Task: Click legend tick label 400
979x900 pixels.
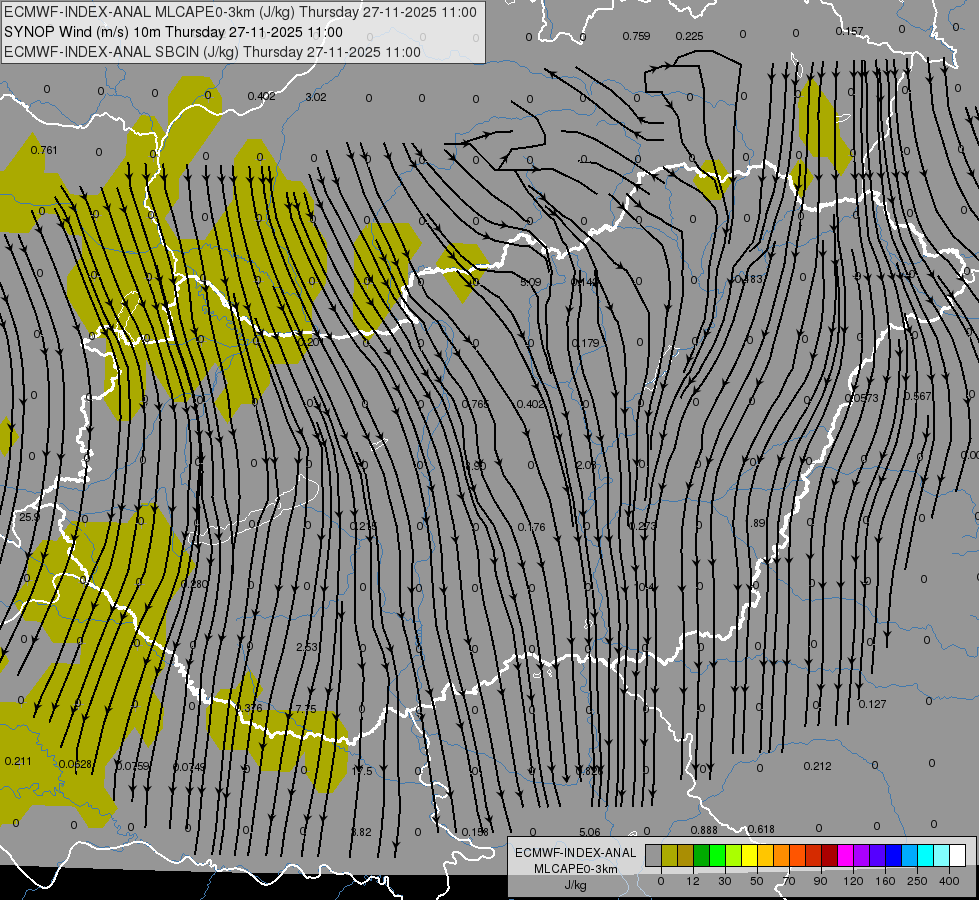Action: click(x=949, y=881)
